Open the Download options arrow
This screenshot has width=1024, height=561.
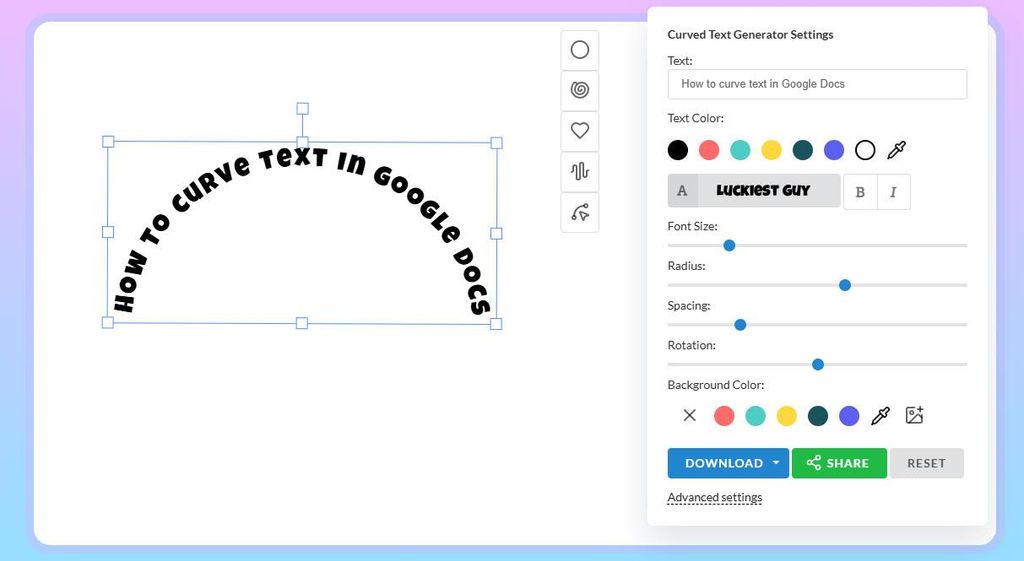point(776,463)
